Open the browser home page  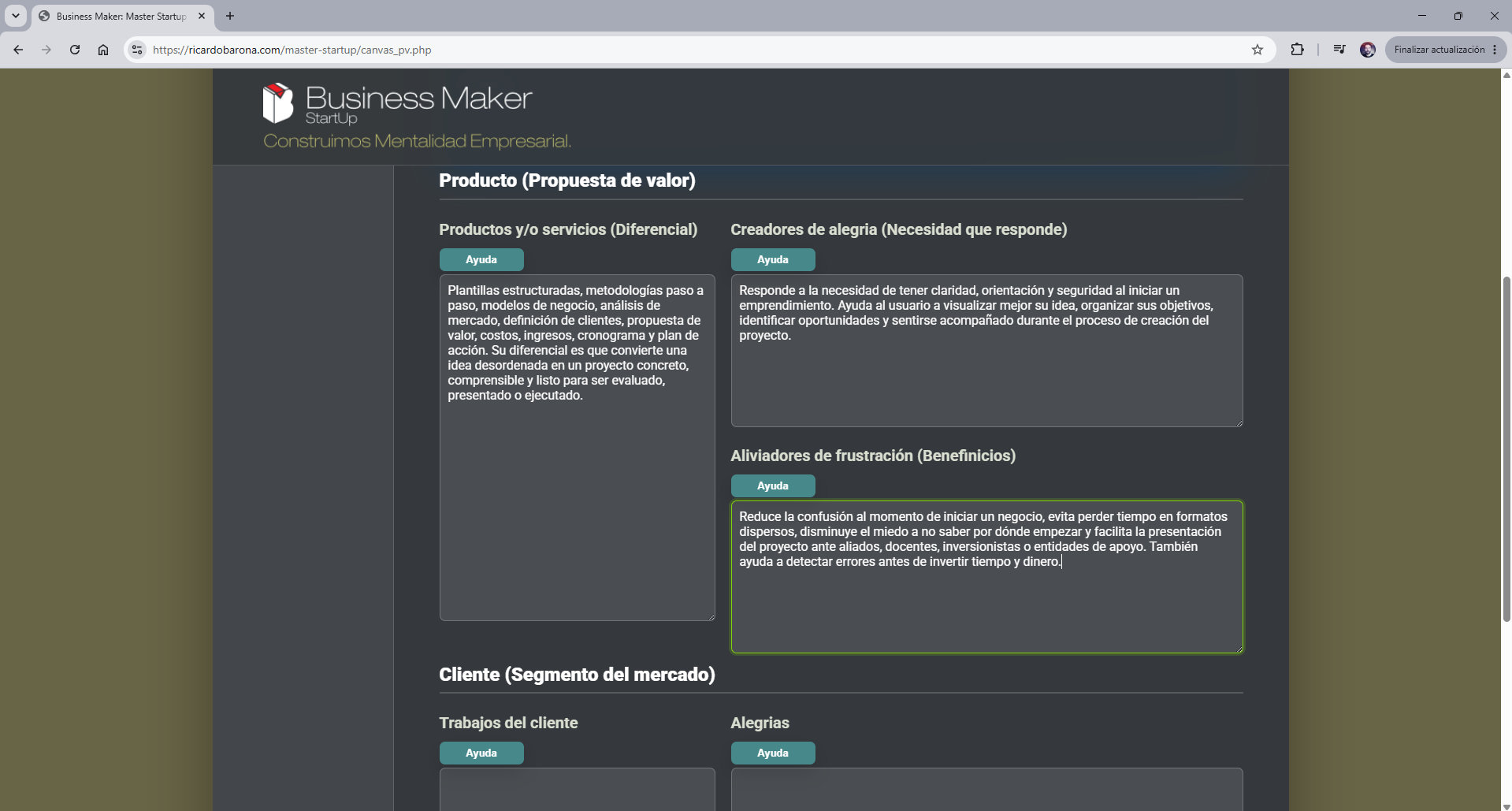pos(103,50)
